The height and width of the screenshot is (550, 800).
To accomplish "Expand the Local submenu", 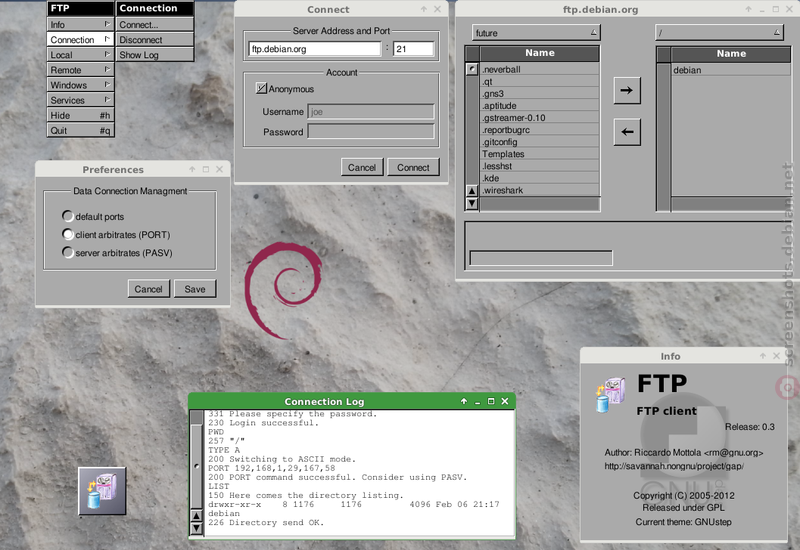I will pos(81,55).
